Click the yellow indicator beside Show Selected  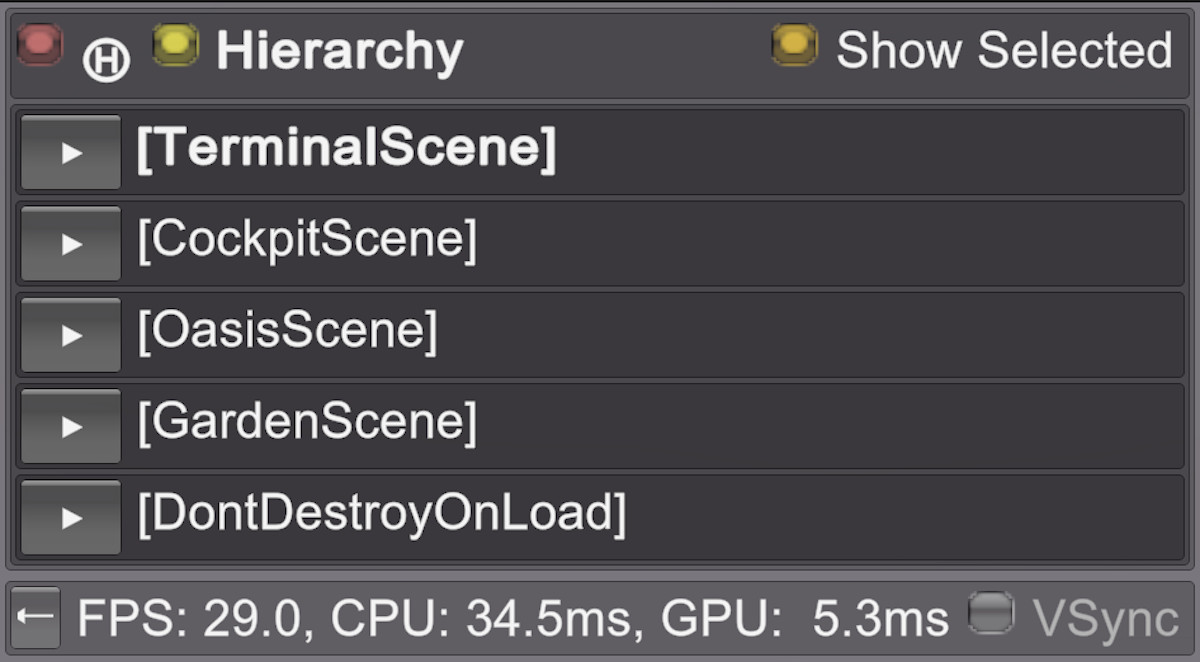click(794, 45)
